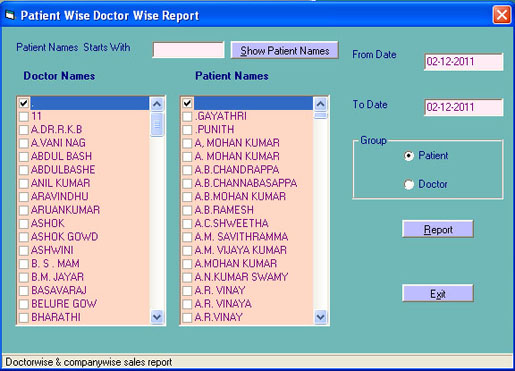Click the Doctor Names scrollbar thumb

click(x=157, y=124)
